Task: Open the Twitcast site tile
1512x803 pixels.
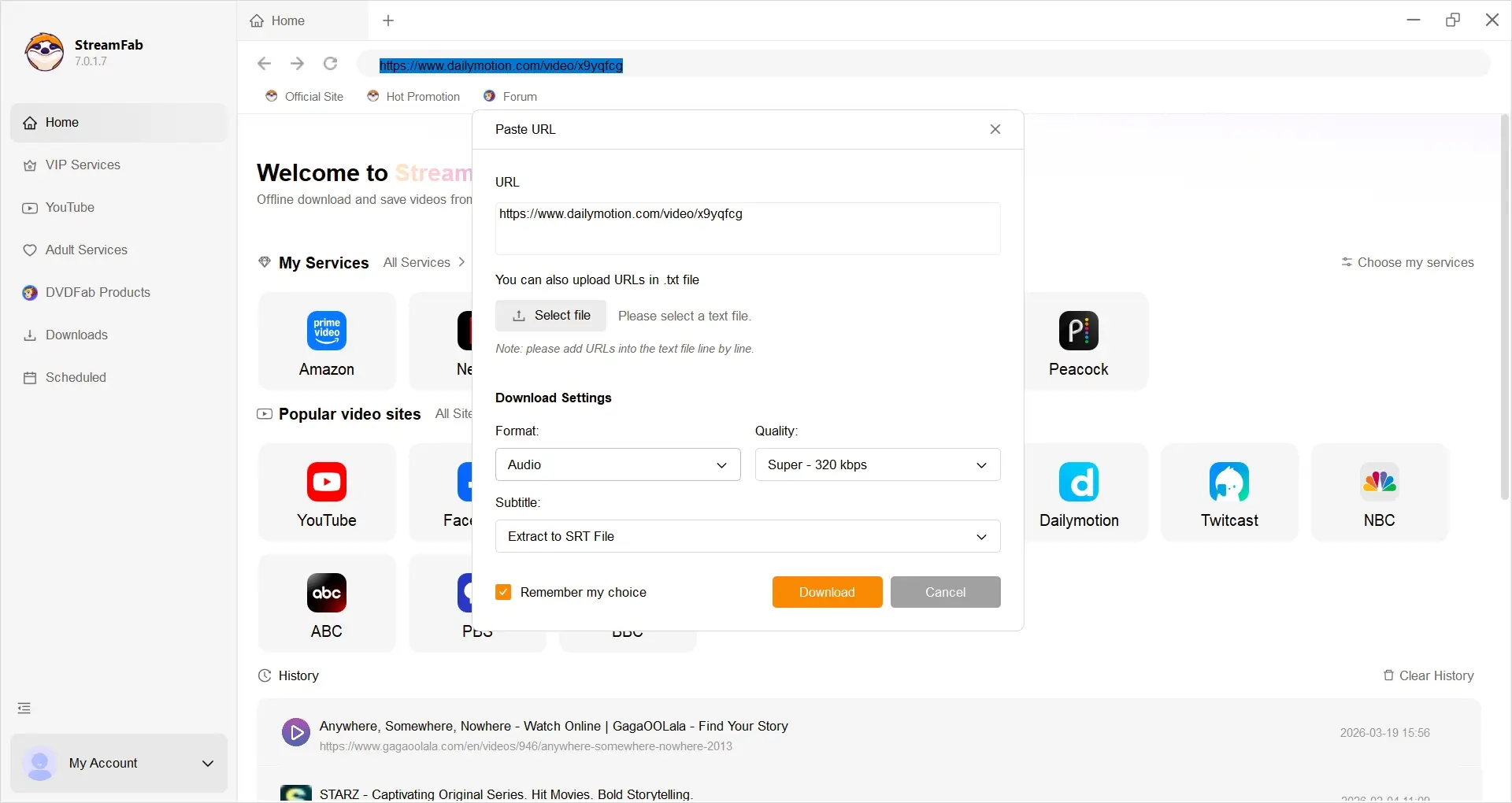Action: 1229,493
